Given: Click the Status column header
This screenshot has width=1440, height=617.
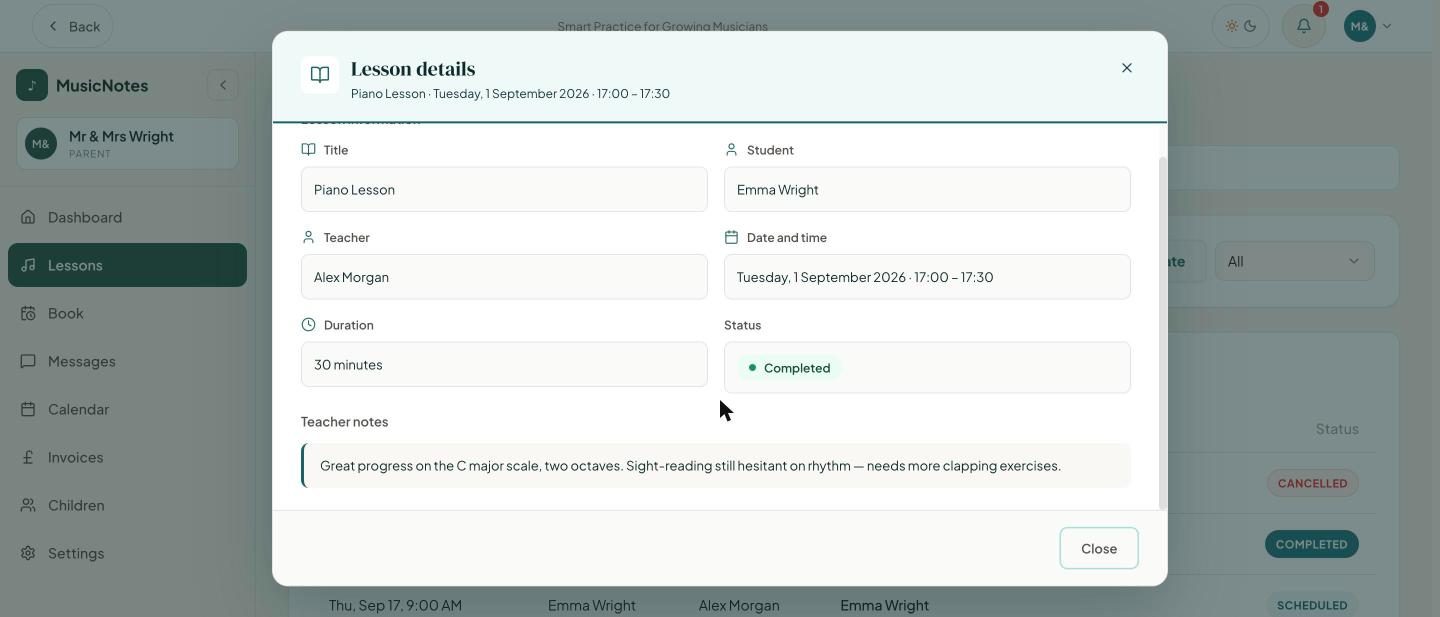Looking at the screenshot, I should (1337, 429).
